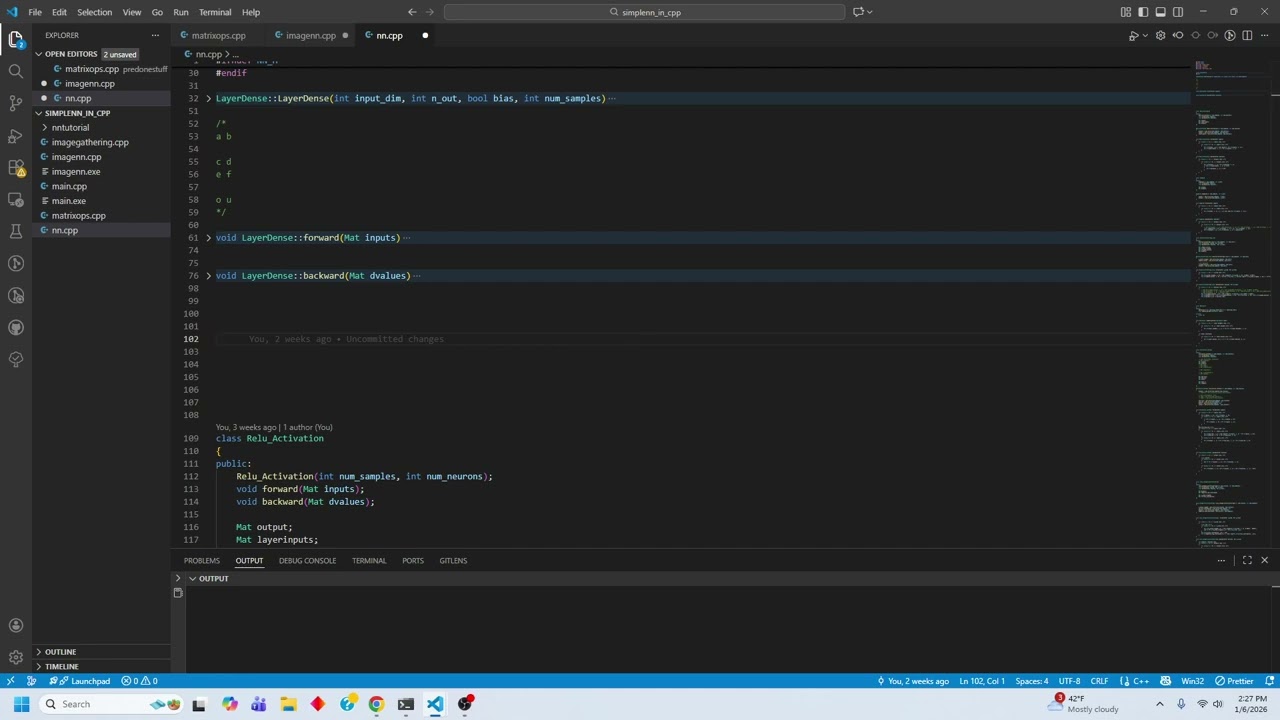
Task: Click Ln 102, Col 1 cursor position
Action: (x=982, y=681)
